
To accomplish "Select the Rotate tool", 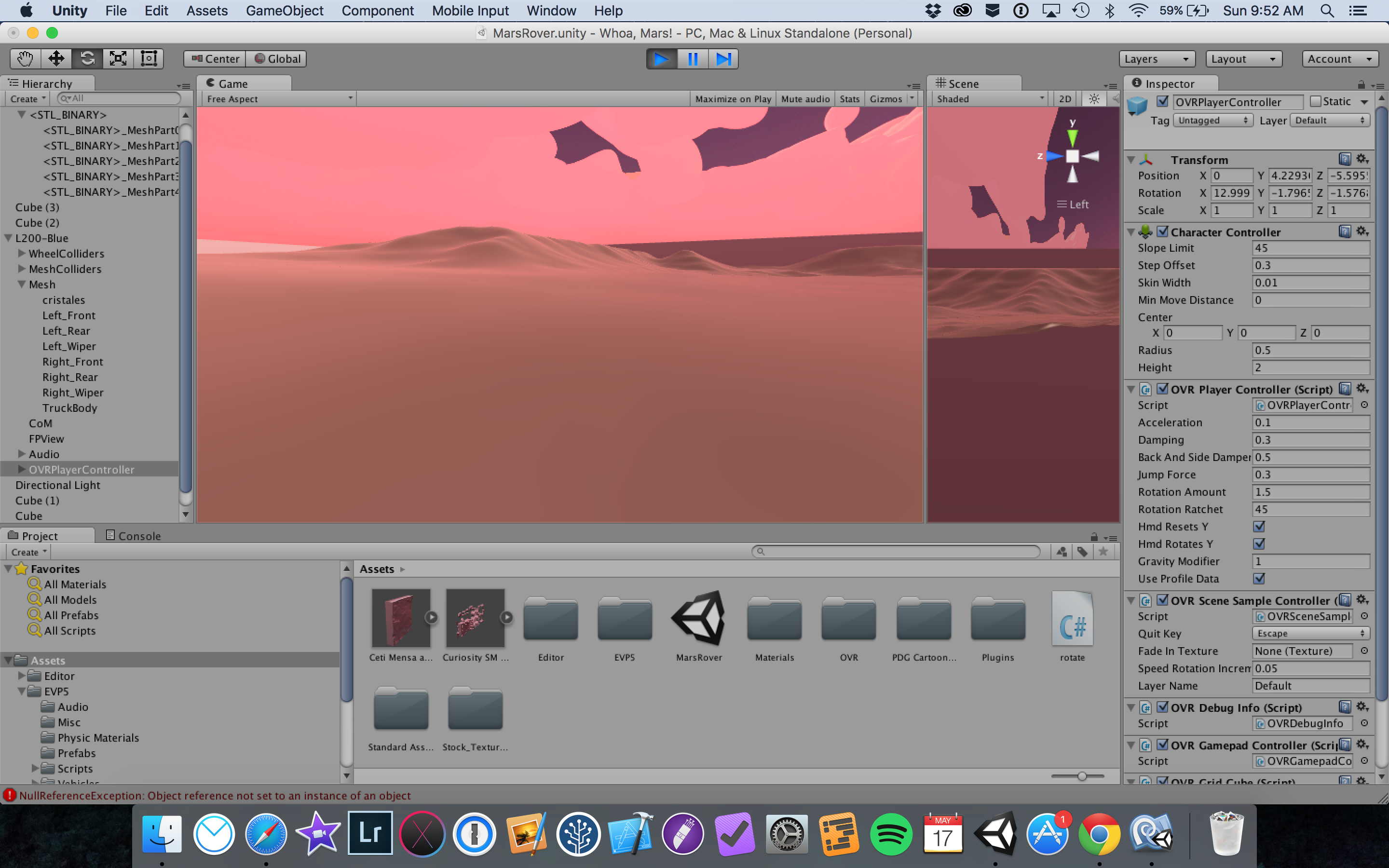I will tap(87, 58).
